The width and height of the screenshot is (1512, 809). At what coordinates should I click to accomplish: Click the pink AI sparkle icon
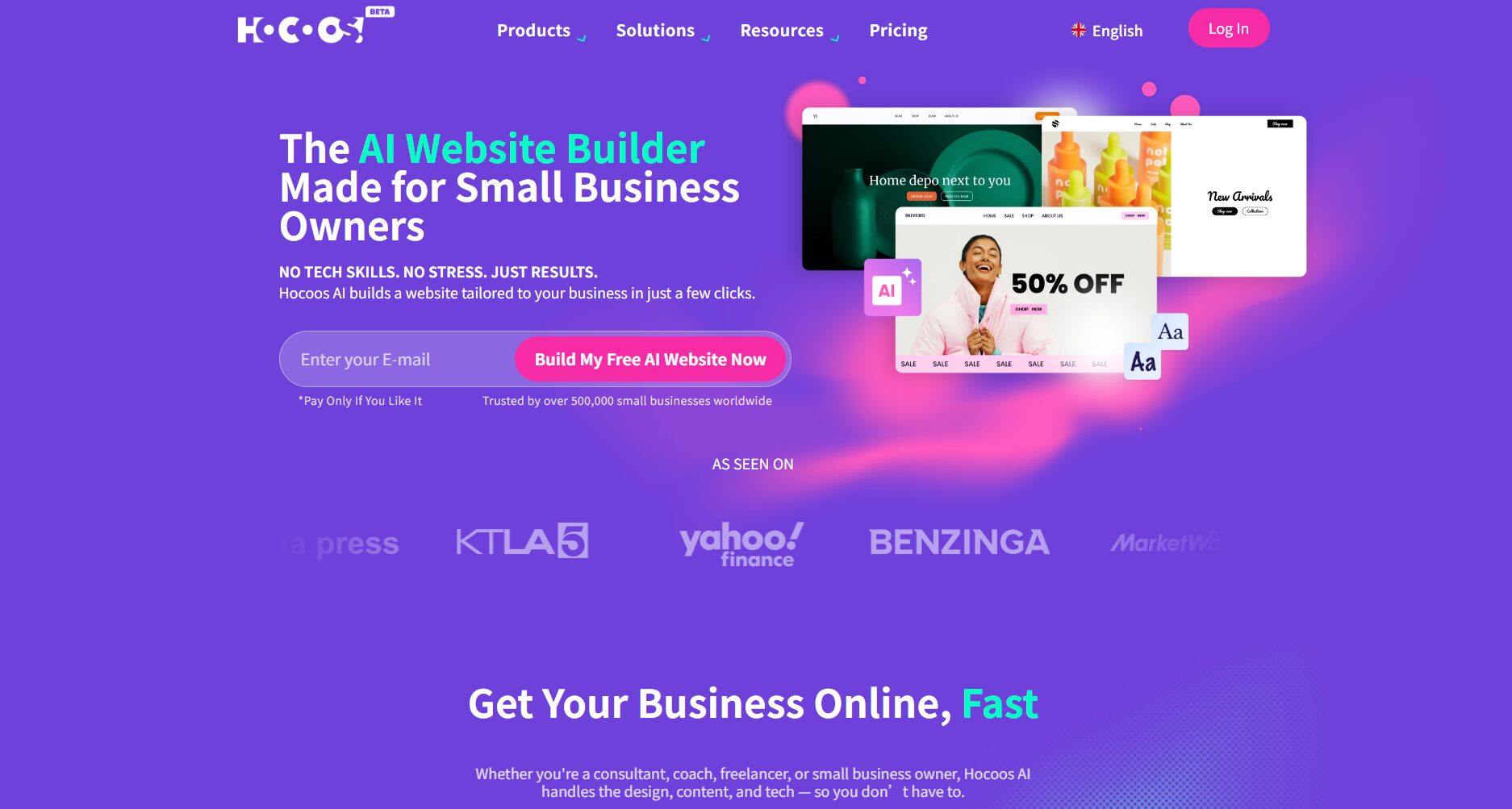(892, 287)
